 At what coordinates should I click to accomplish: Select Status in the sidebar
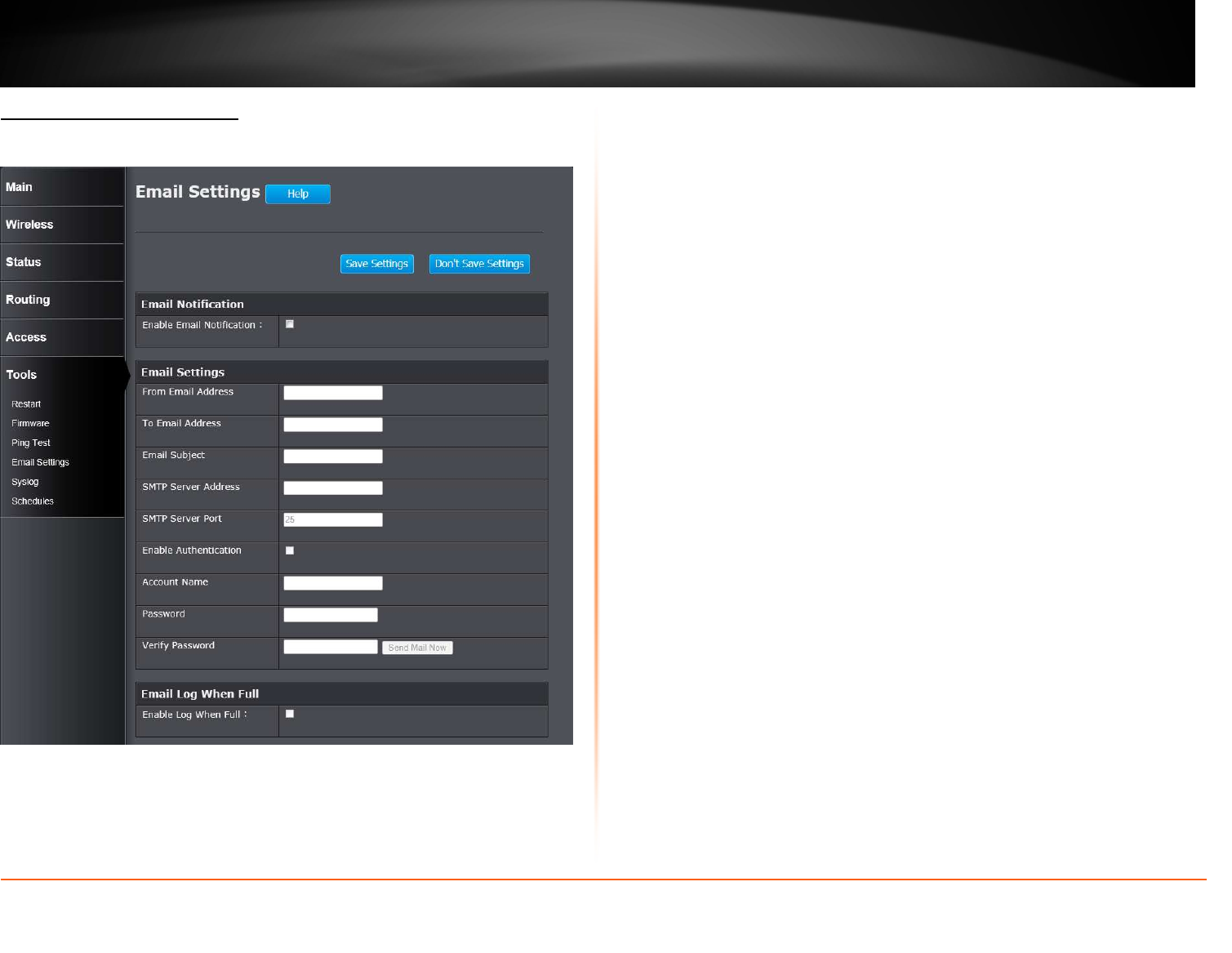pyautogui.click(x=62, y=262)
